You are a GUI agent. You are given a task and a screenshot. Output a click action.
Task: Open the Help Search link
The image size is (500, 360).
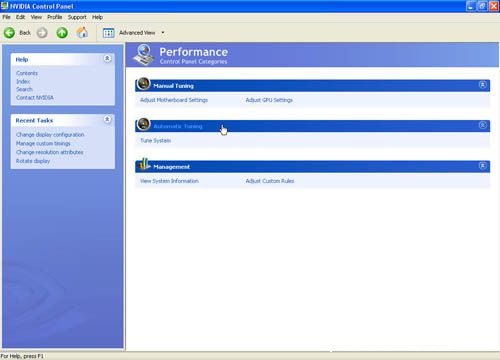point(24,89)
